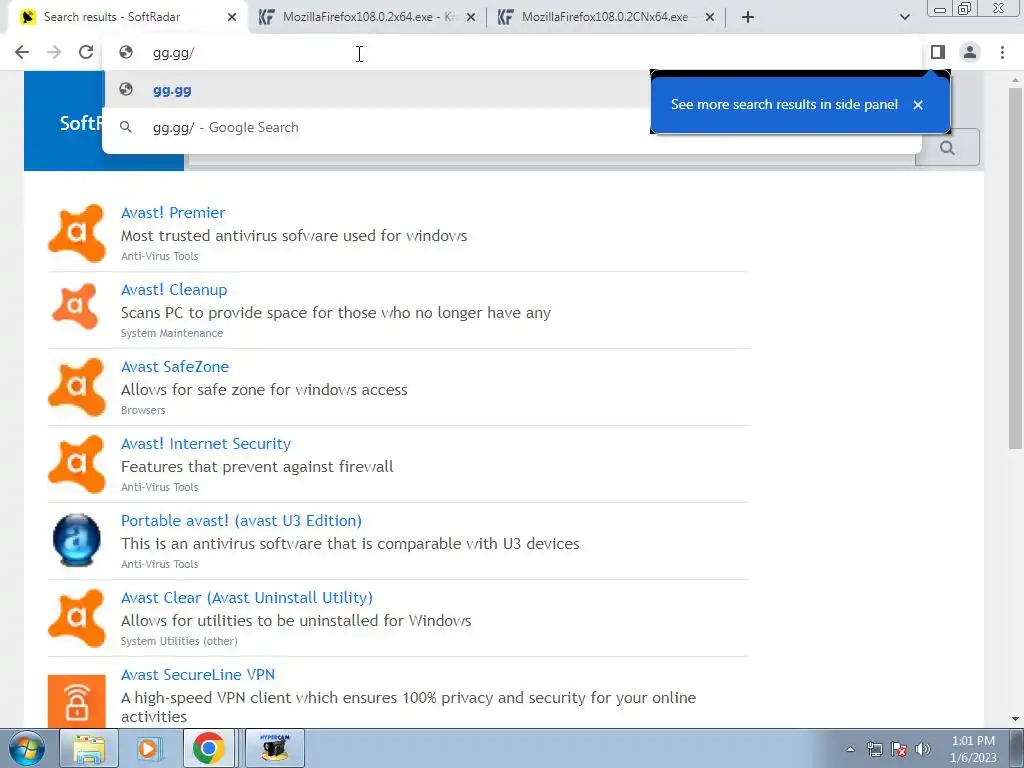
Task: Switch to Search results - SoftRadar tab
Action: (x=124, y=17)
